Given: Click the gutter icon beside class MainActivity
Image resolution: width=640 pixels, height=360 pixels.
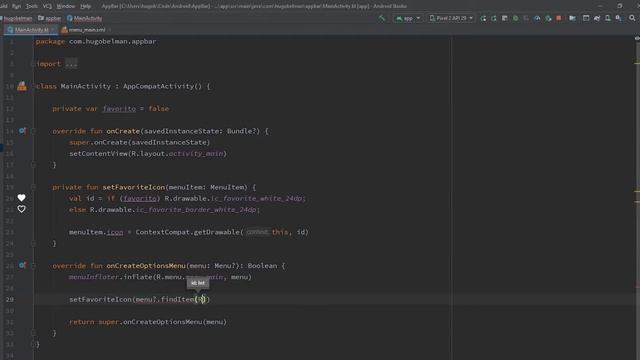Looking at the screenshot, I should point(22,86).
